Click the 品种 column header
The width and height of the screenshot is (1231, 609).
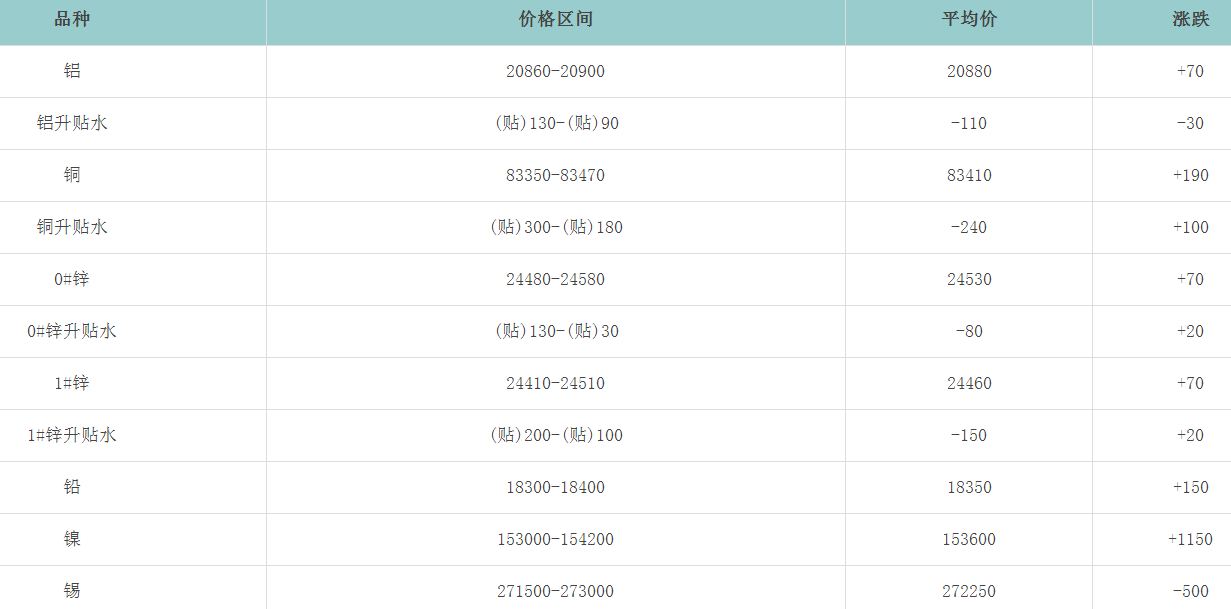[x=72, y=20]
